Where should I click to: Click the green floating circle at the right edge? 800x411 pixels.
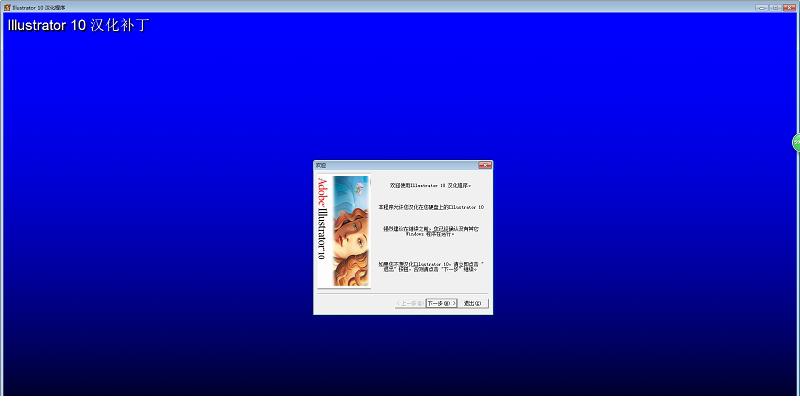tap(796, 142)
